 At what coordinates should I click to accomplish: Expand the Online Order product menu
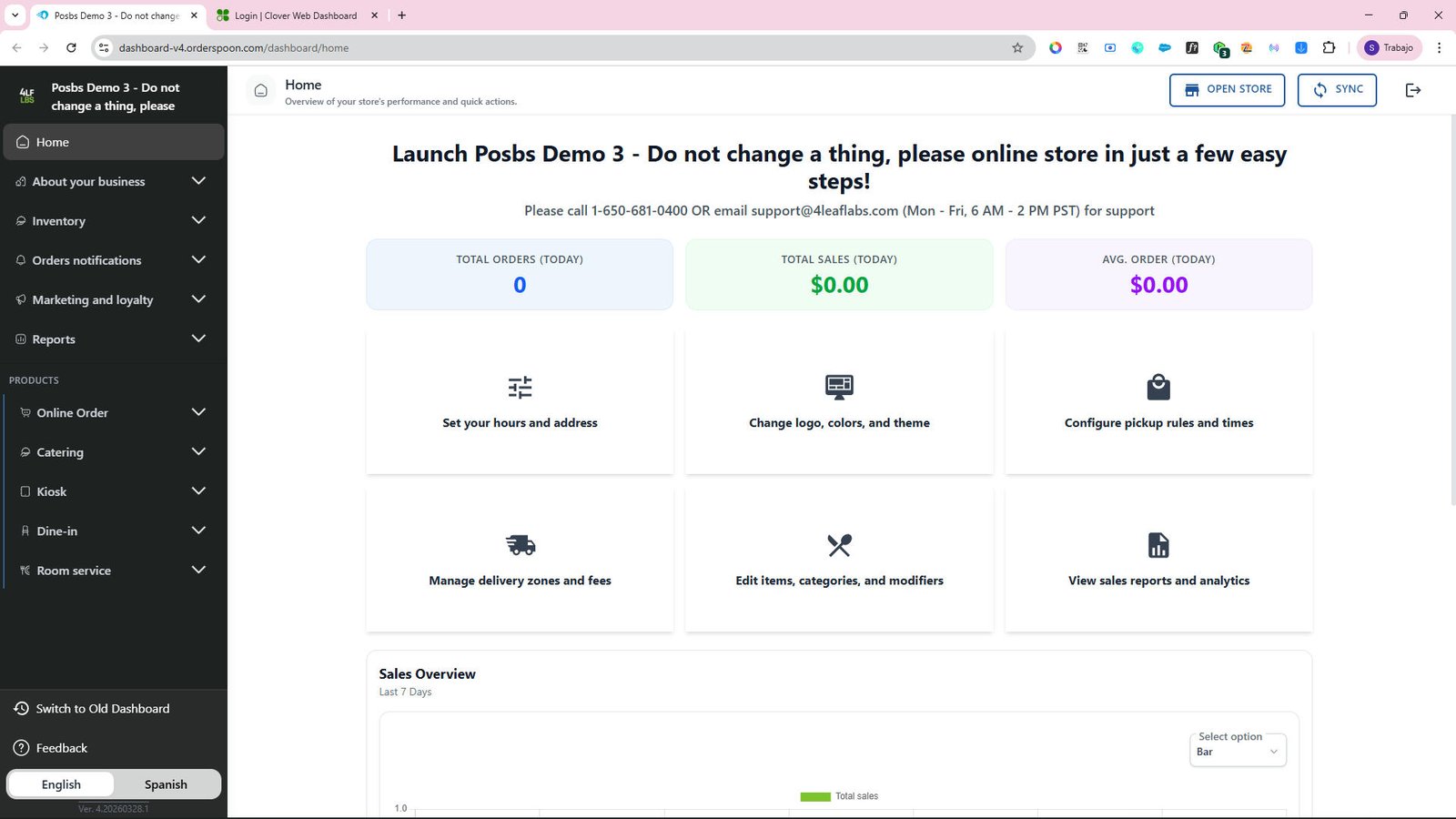[x=116, y=412]
